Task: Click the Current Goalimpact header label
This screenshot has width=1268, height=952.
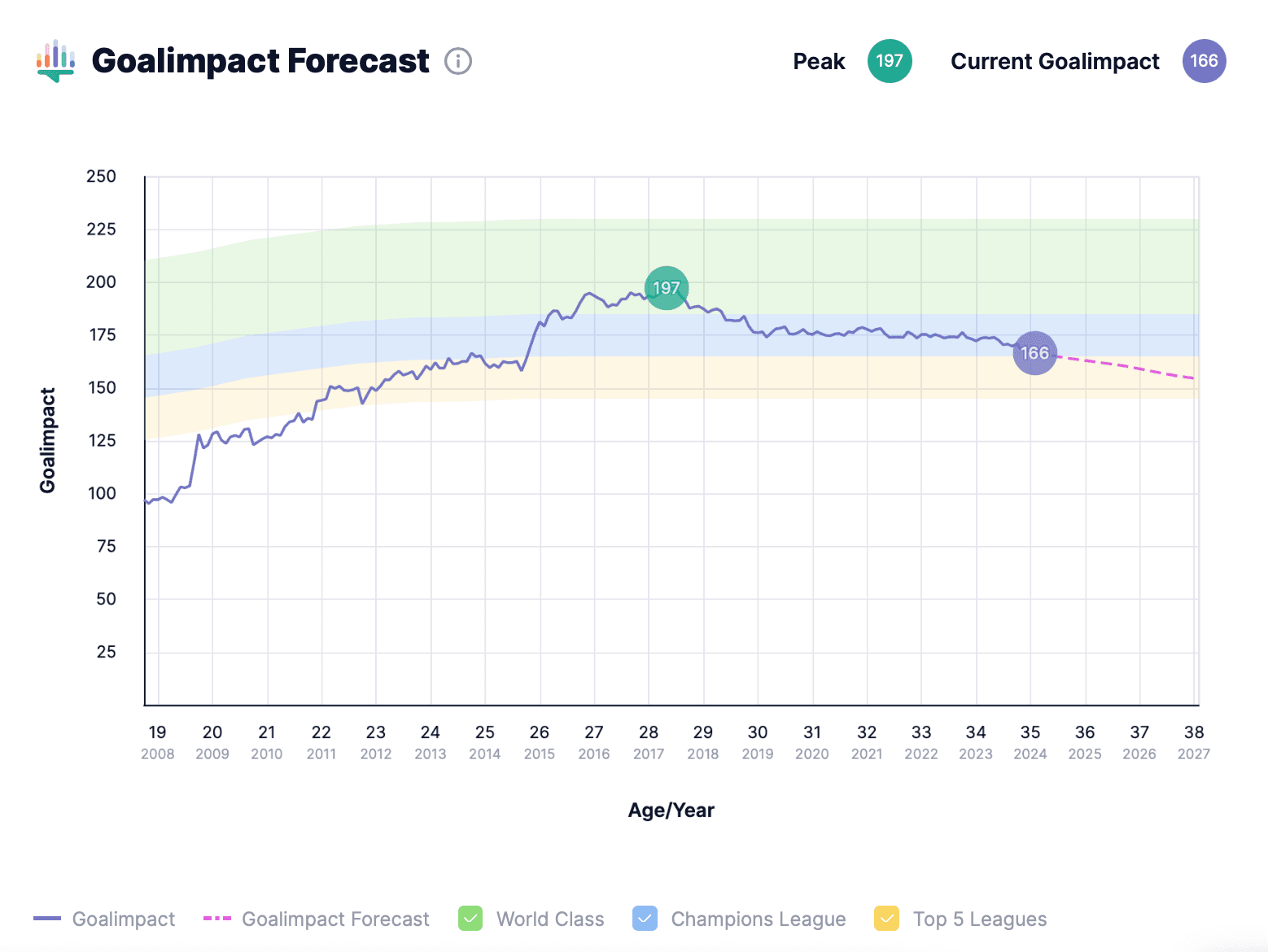Action: [x=1055, y=60]
